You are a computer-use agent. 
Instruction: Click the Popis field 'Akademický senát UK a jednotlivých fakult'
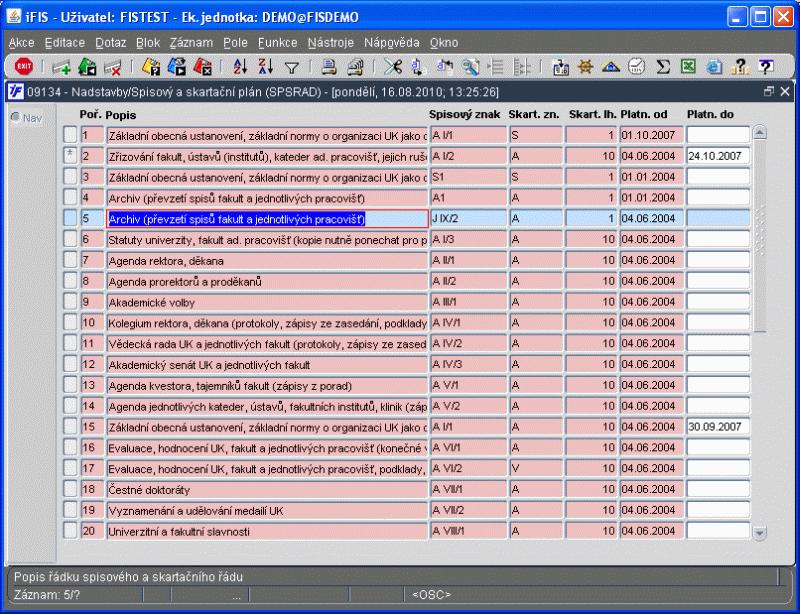[x=267, y=364]
